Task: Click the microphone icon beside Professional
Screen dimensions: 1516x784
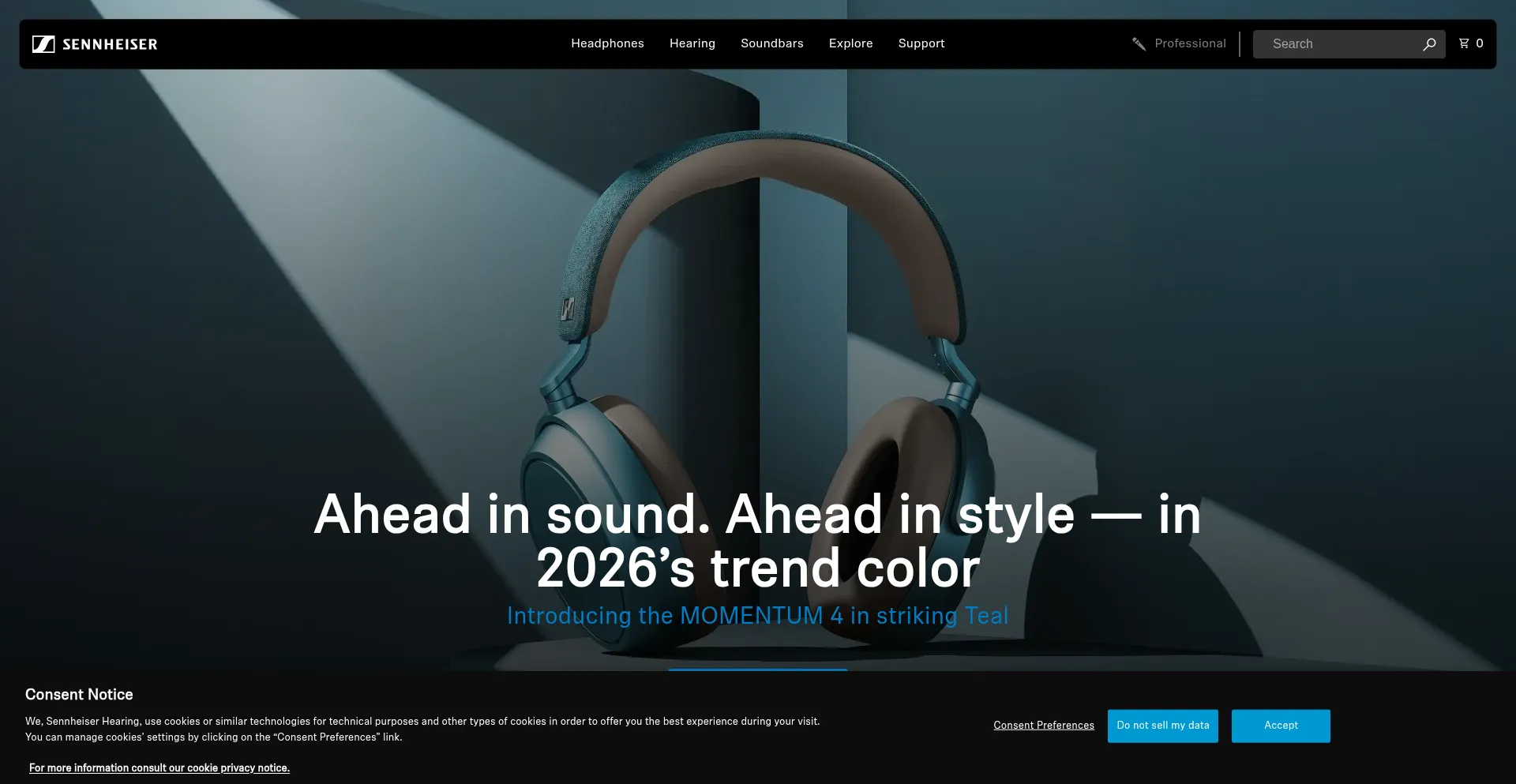Action: [x=1139, y=43]
